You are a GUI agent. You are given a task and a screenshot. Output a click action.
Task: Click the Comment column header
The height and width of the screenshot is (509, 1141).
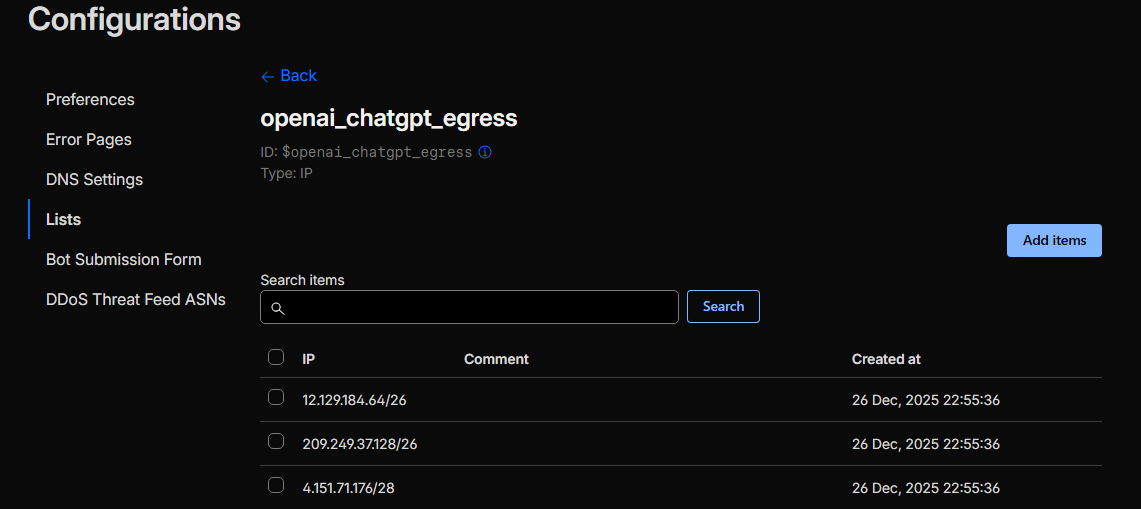(496, 359)
